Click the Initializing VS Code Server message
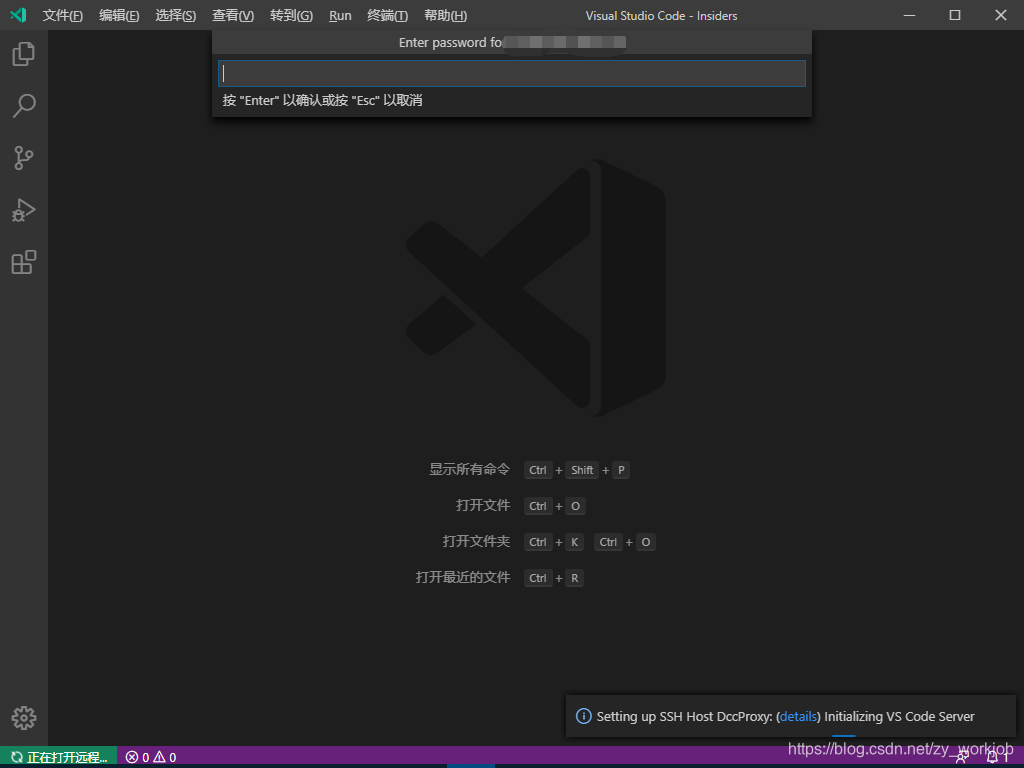This screenshot has width=1024, height=768. [x=899, y=716]
